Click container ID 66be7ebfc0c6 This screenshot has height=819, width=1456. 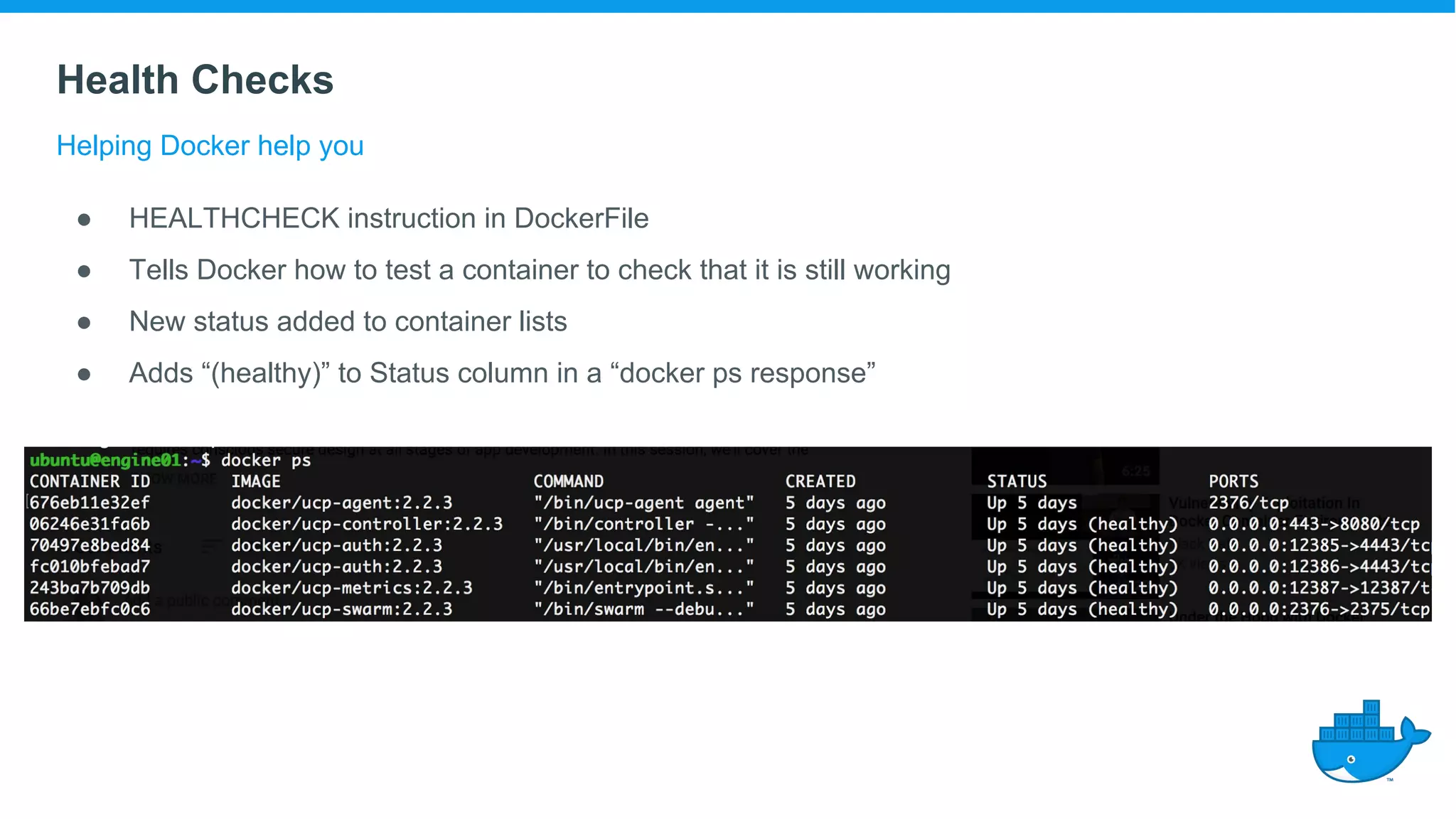pos(90,609)
